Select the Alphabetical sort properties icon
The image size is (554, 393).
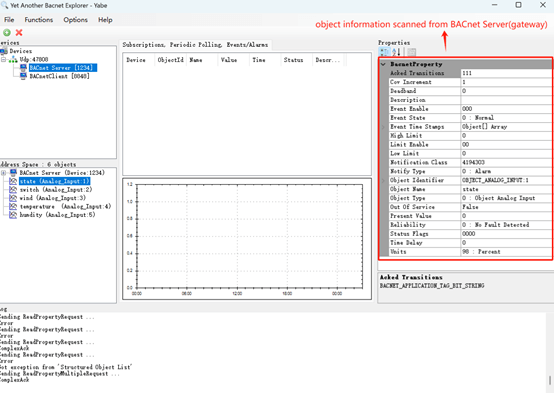396,52
